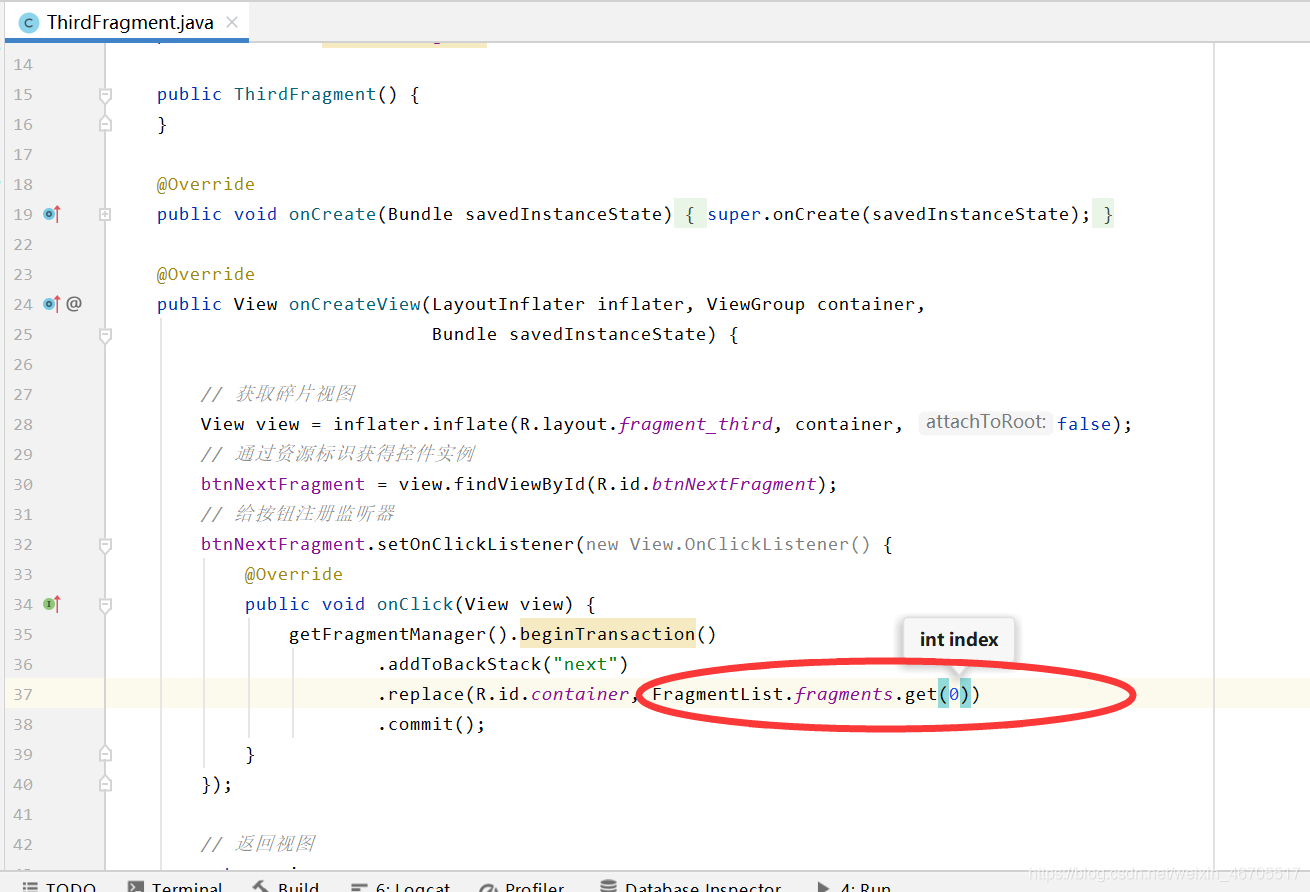Open the Terminal tool window
This screenshot has height=892, width=1310.
click(175, 886)
